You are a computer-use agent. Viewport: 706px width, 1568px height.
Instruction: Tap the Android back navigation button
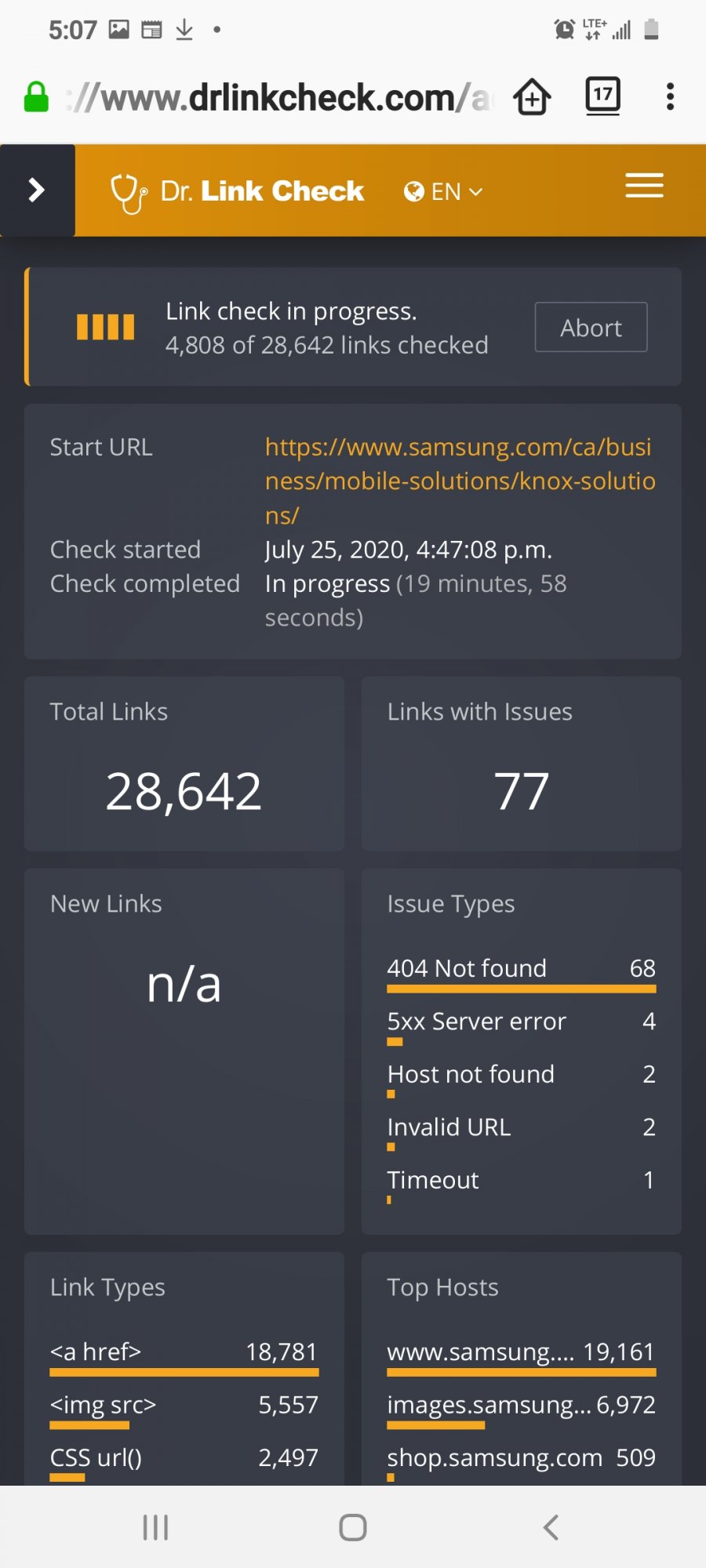[551, 1527]
